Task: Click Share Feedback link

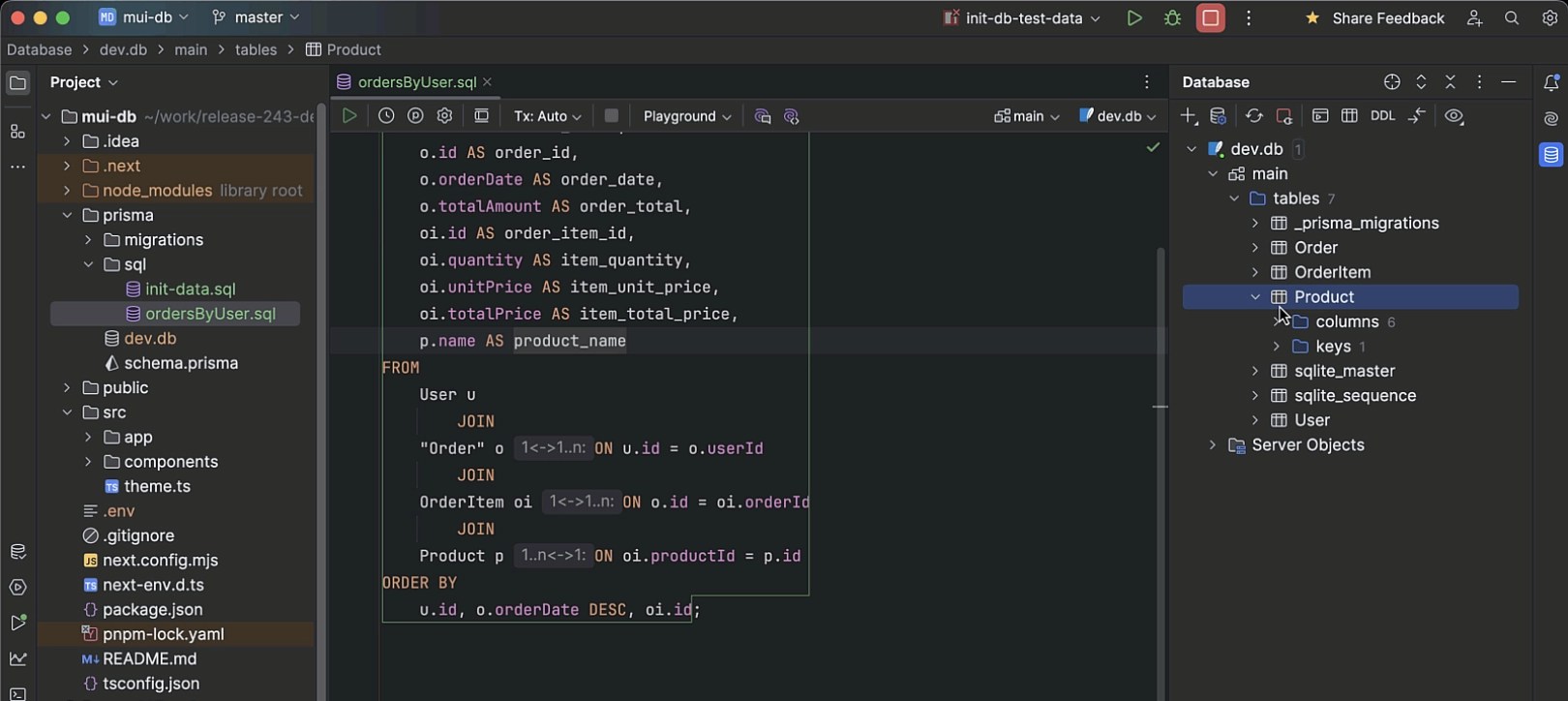Action: (1375, 18)
